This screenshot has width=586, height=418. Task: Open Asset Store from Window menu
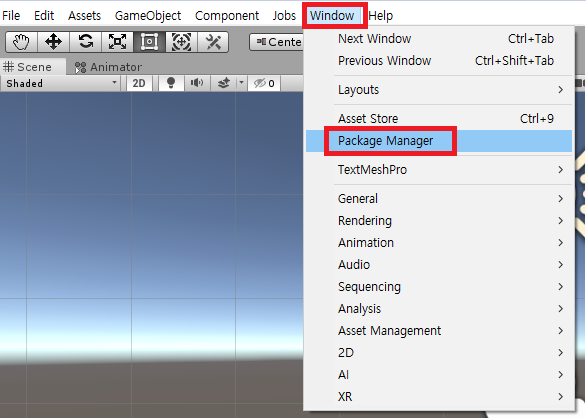pos(439,119)
